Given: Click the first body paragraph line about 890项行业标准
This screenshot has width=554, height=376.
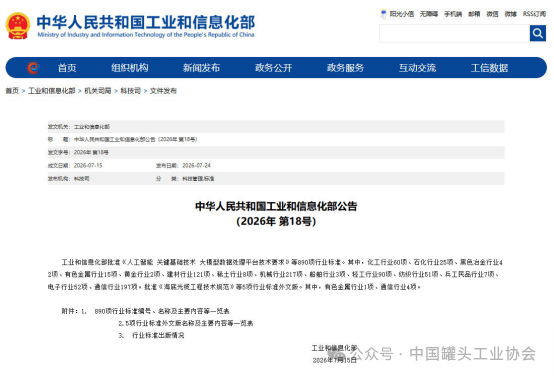Looking at the screenshot, I should click(x=282, y=262).
